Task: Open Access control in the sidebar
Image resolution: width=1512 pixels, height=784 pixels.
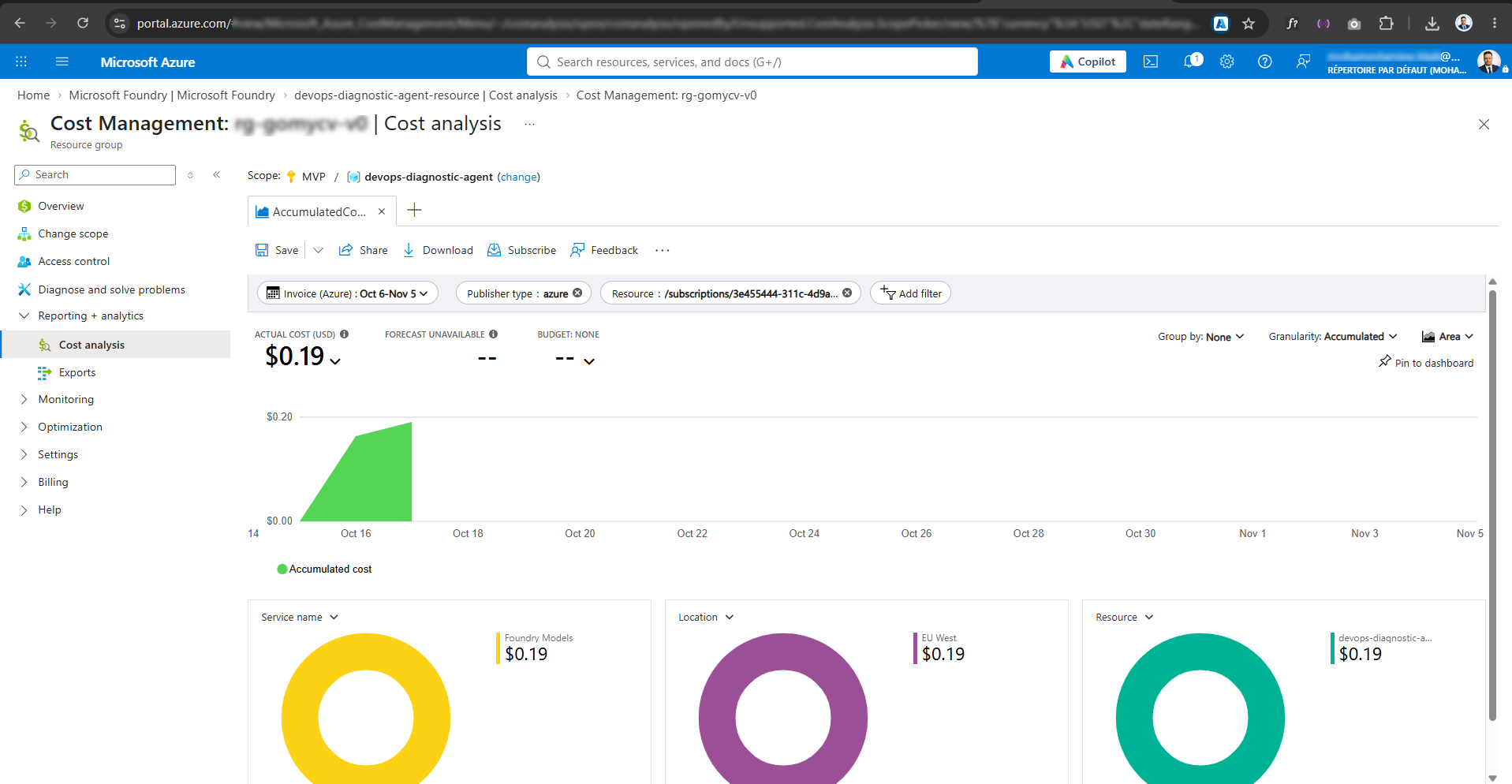Action: pyautogui.click(x=74, y=261)
